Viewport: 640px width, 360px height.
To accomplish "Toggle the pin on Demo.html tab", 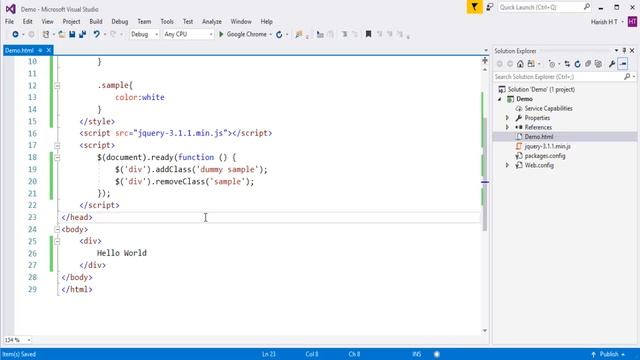I will coord(40,50).
